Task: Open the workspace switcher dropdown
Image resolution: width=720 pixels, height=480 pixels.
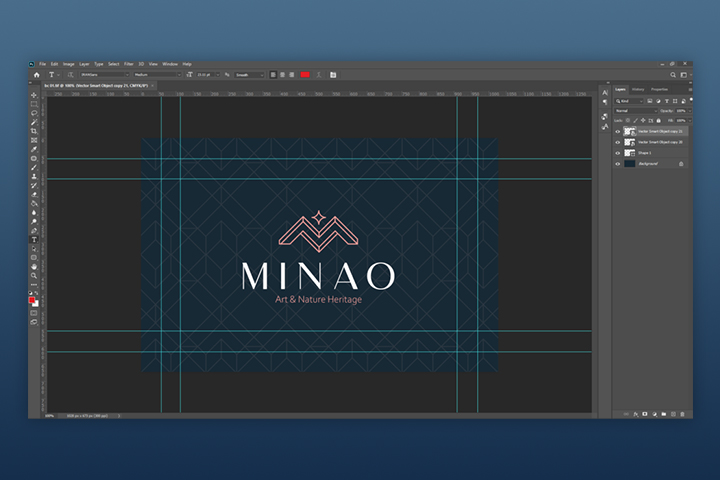Action: (x=685, y=74)
